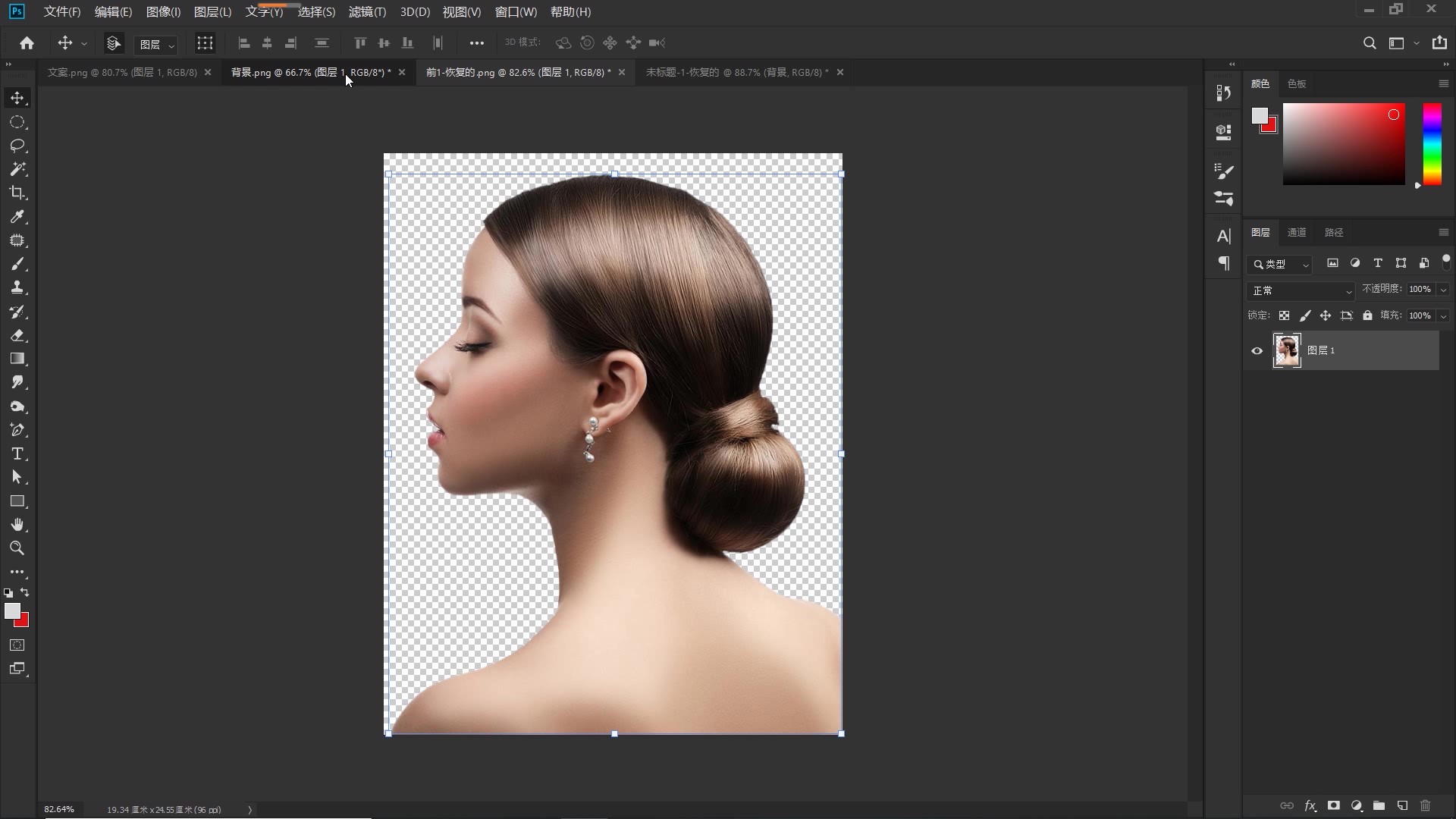Select the Hand tool
This screenshot has width=1456, height=819.
point(17,525)
